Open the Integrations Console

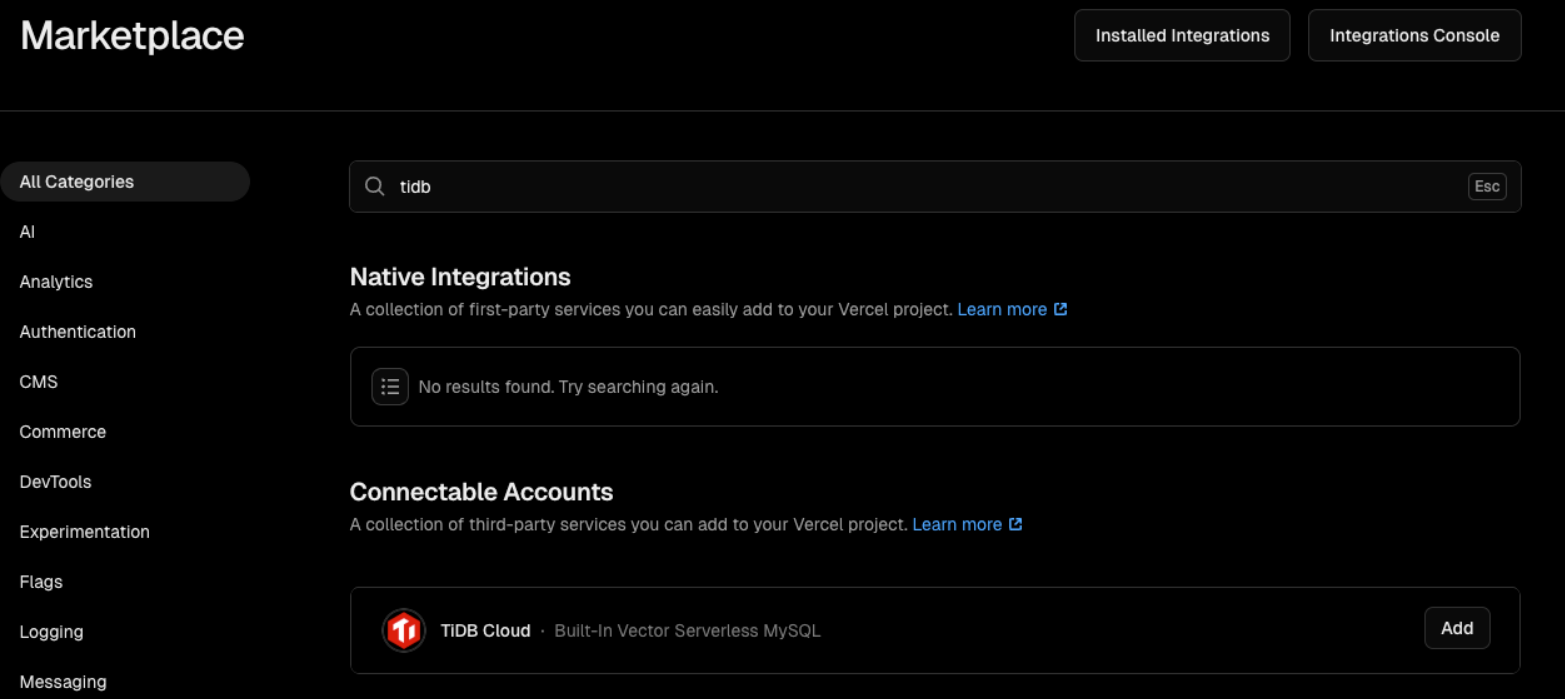pos(1414,36)
